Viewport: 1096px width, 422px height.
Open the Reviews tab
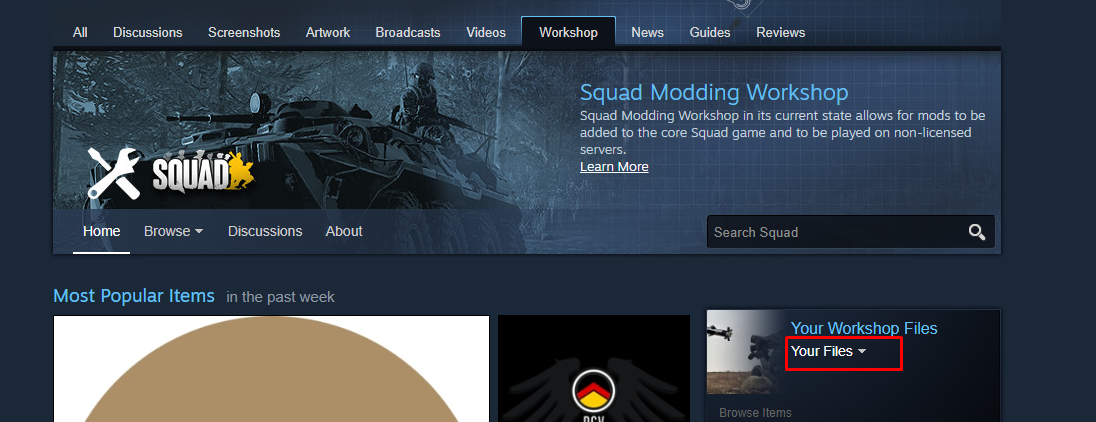(x=781, y=32)
